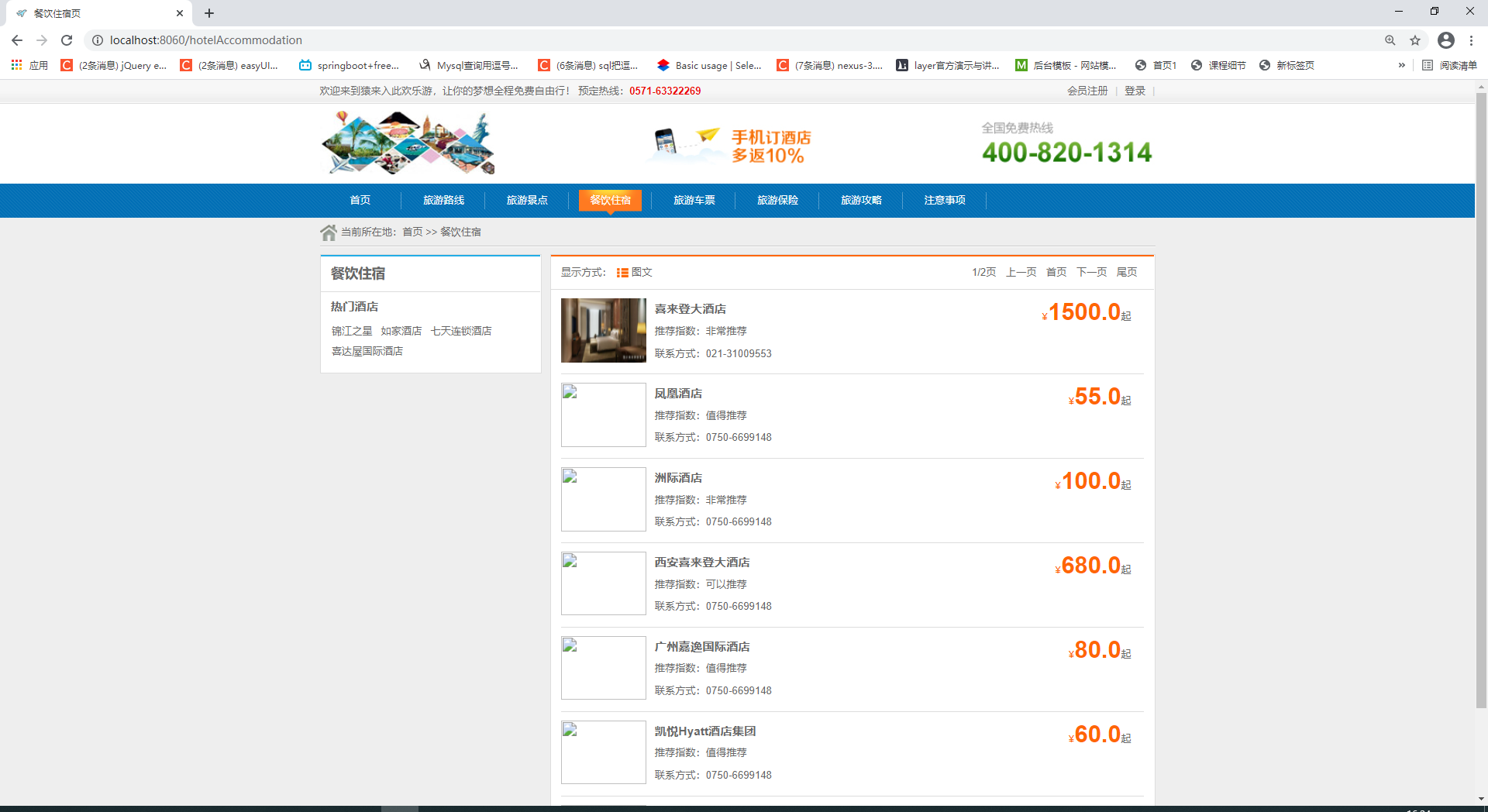Image resolution: width=1488 pixels, height=812 pixels.
Task: Select the 餐饮住宿 navigation tab
Action: [x=611, y=200]
